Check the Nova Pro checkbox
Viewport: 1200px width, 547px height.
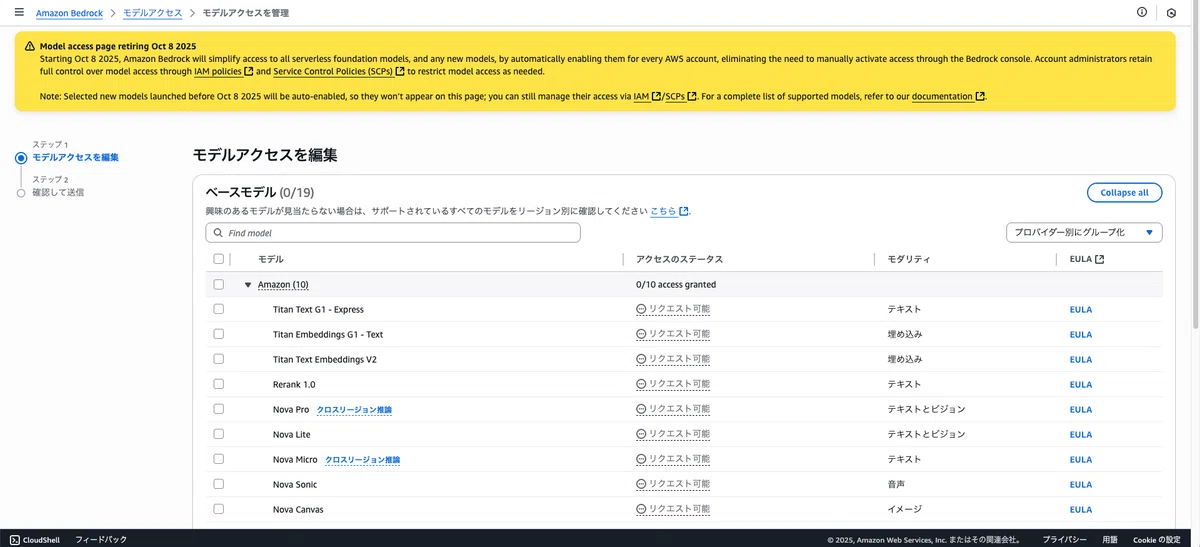(219, 409)
